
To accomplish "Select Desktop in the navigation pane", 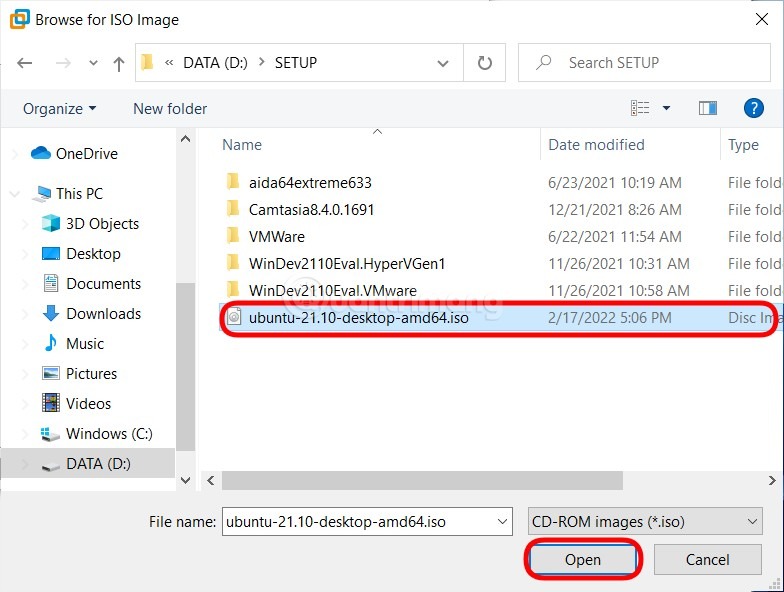I will (93, 254).
